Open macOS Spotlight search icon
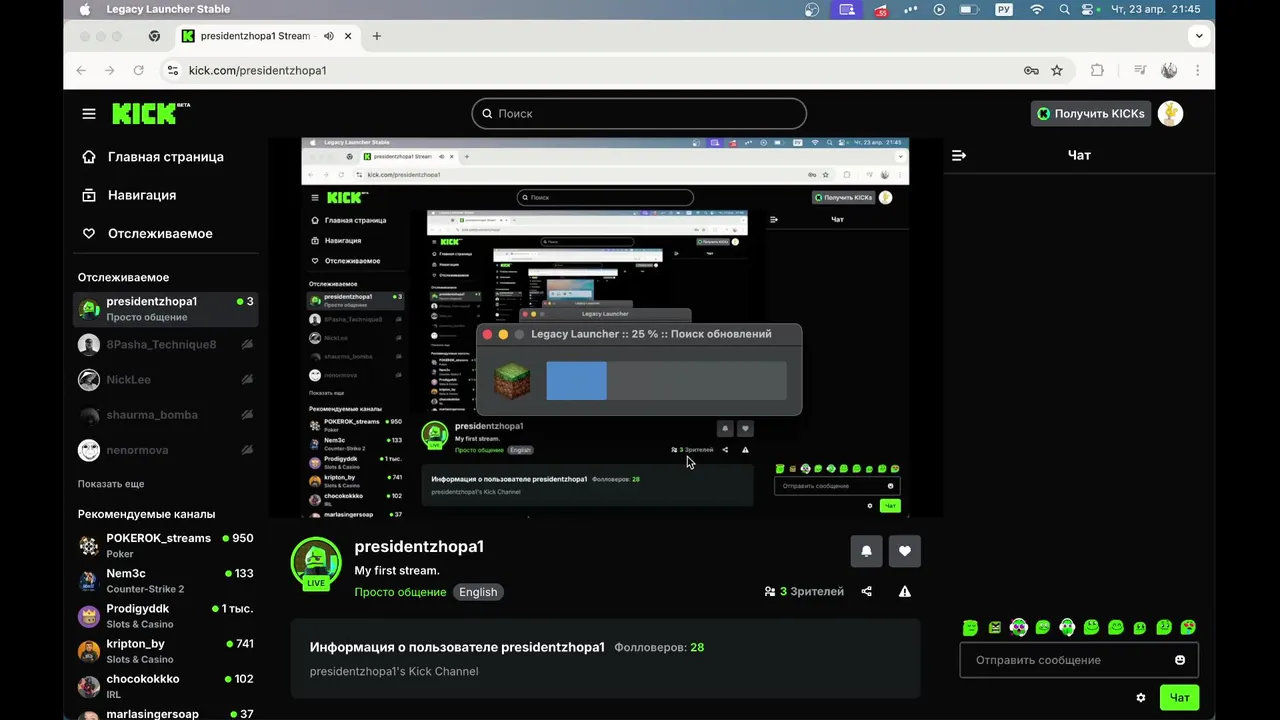Viewport: 1280px width, 720px height. 1064,10
